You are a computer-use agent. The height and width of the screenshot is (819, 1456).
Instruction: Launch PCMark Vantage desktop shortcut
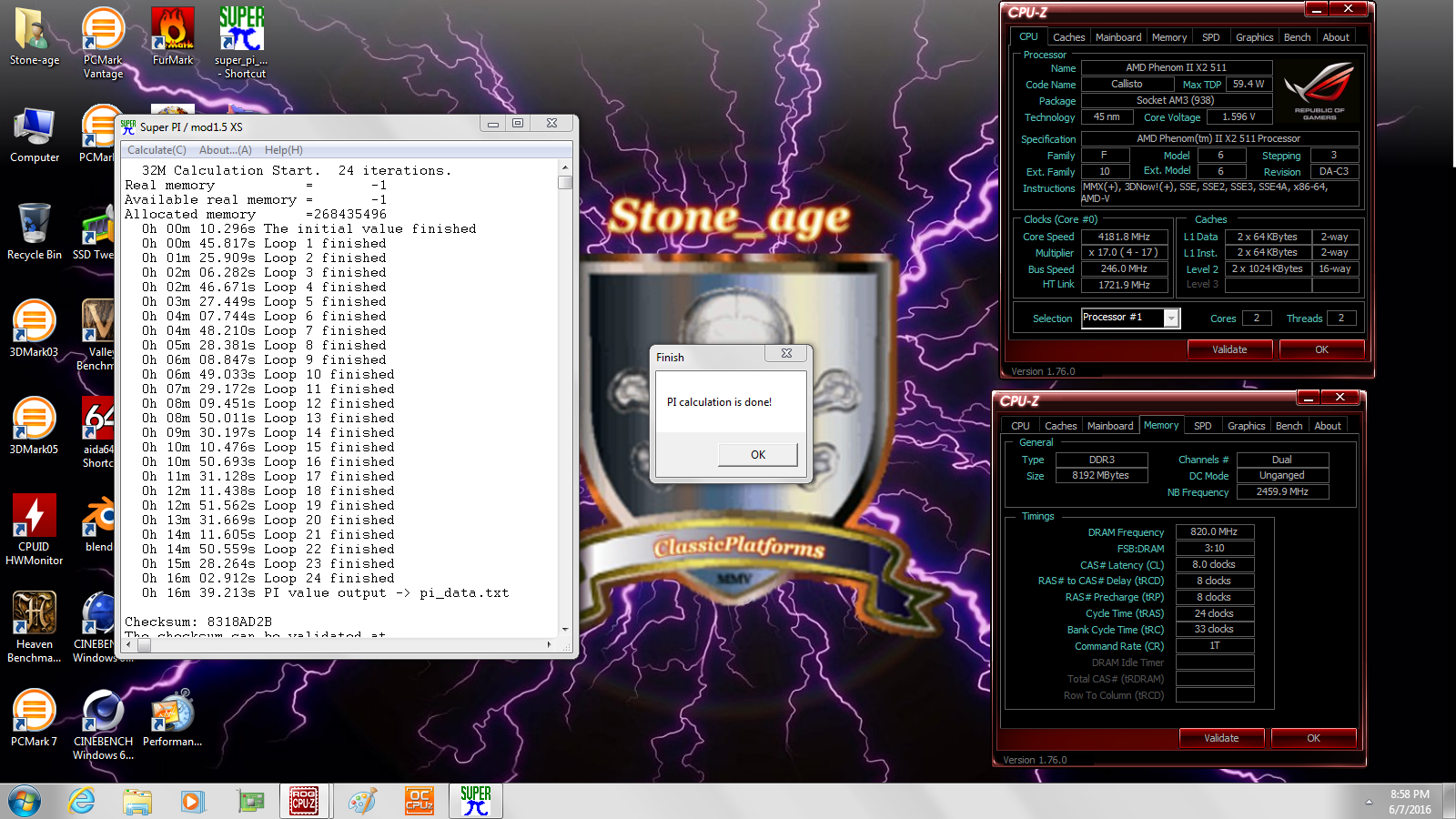103,43
